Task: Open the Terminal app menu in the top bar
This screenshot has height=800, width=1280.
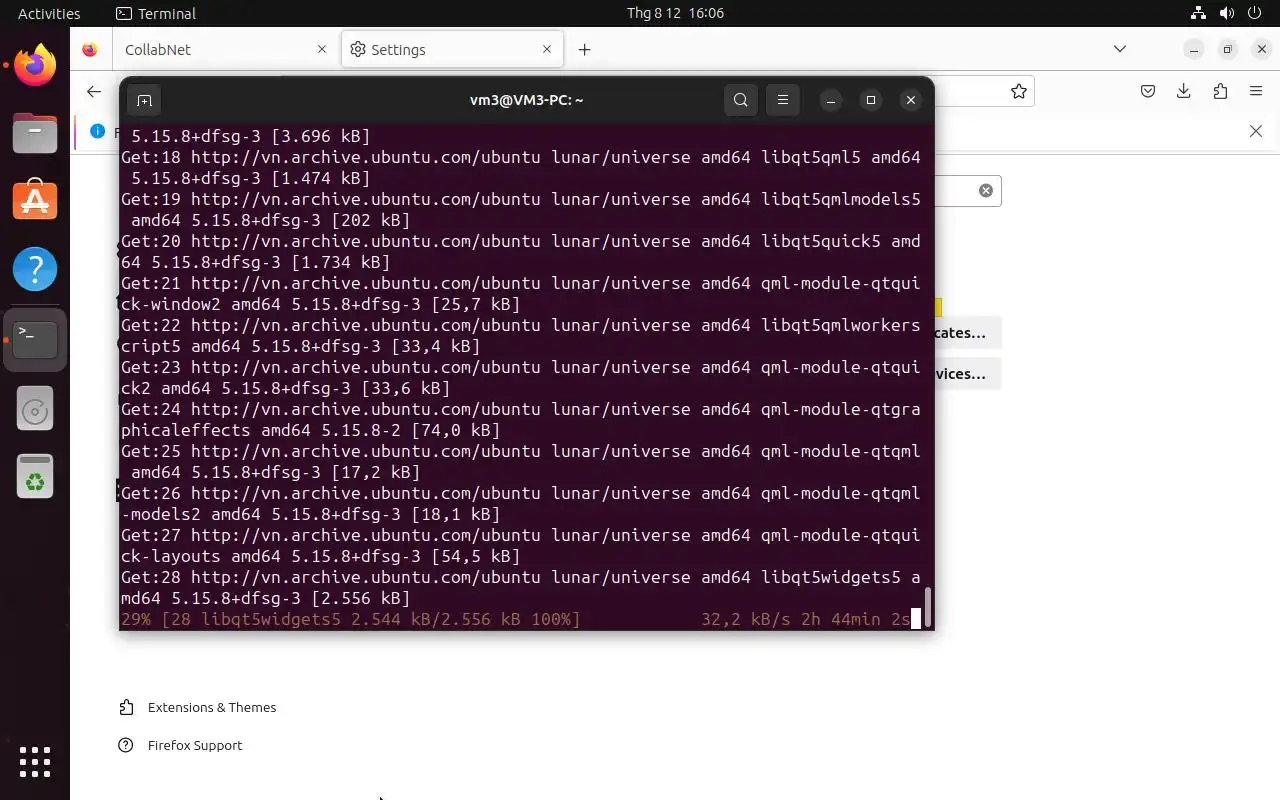Action: click(156, 13)
